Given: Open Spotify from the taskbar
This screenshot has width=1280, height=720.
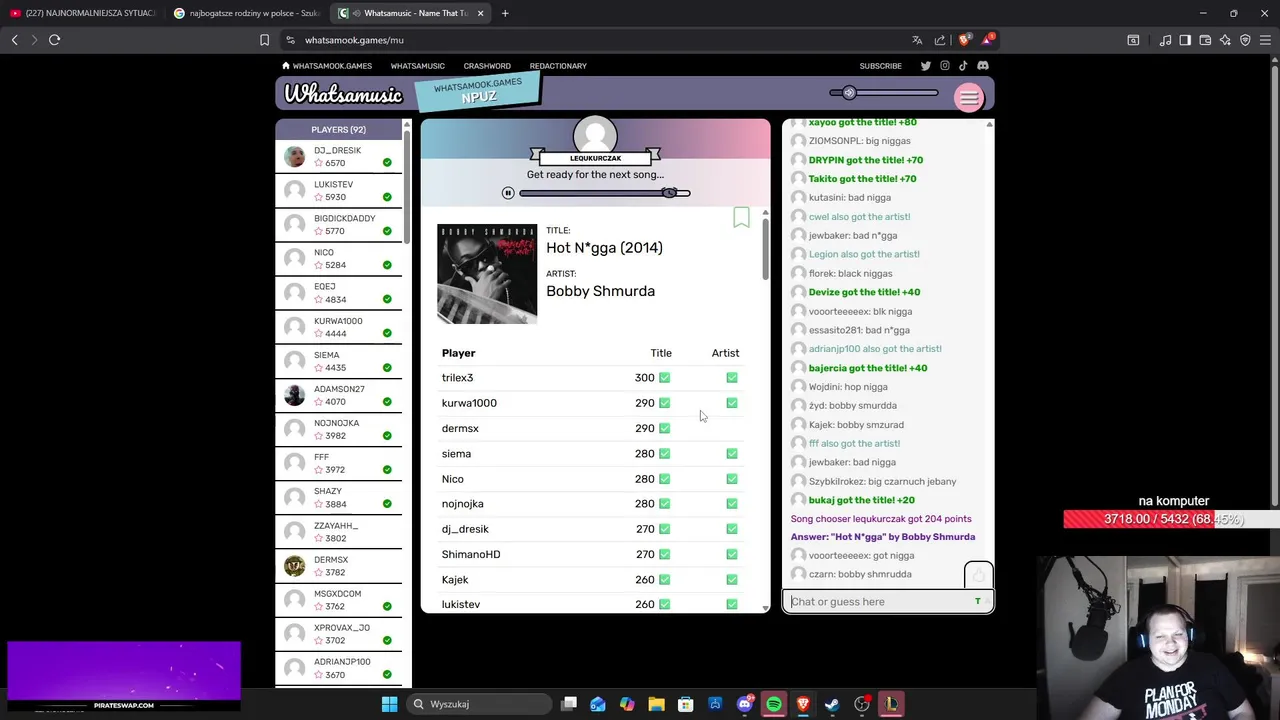Looking at the screenshot, I should pos(774,704).
